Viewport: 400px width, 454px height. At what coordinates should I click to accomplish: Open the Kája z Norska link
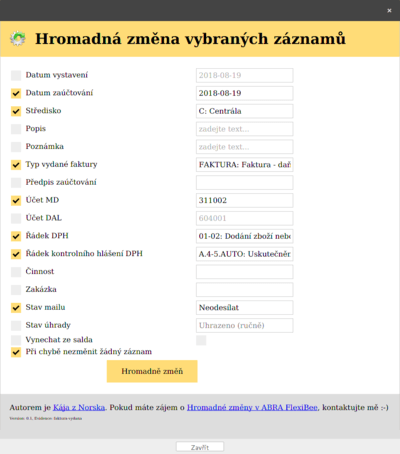tap(79, 407)
